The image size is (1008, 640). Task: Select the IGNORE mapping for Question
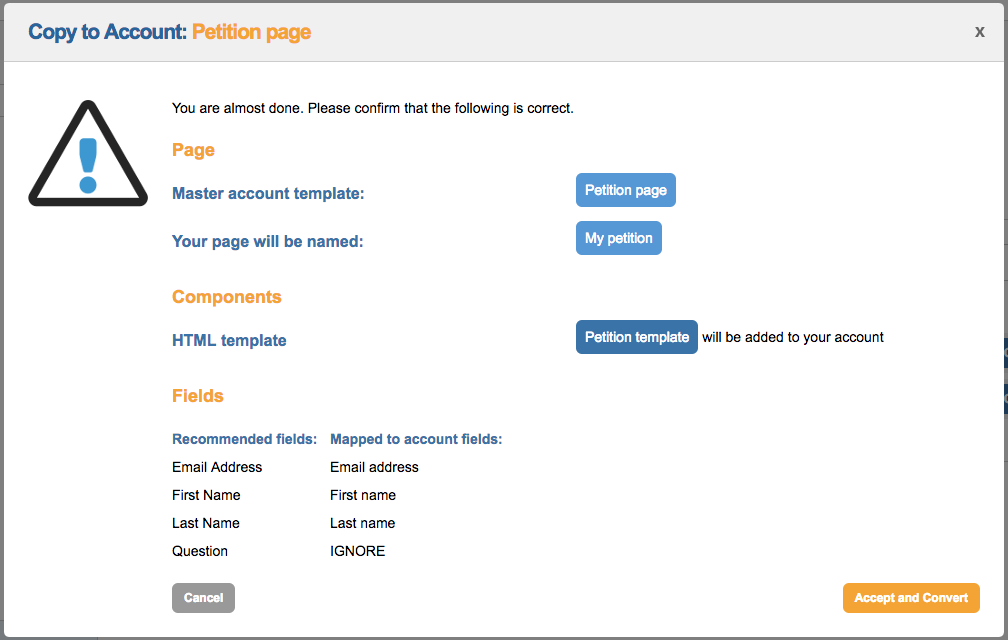click(357, 551)
